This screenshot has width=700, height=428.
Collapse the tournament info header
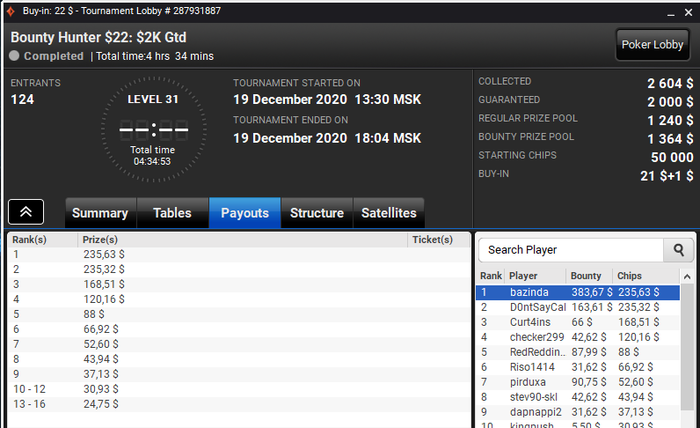click(26, 212)
